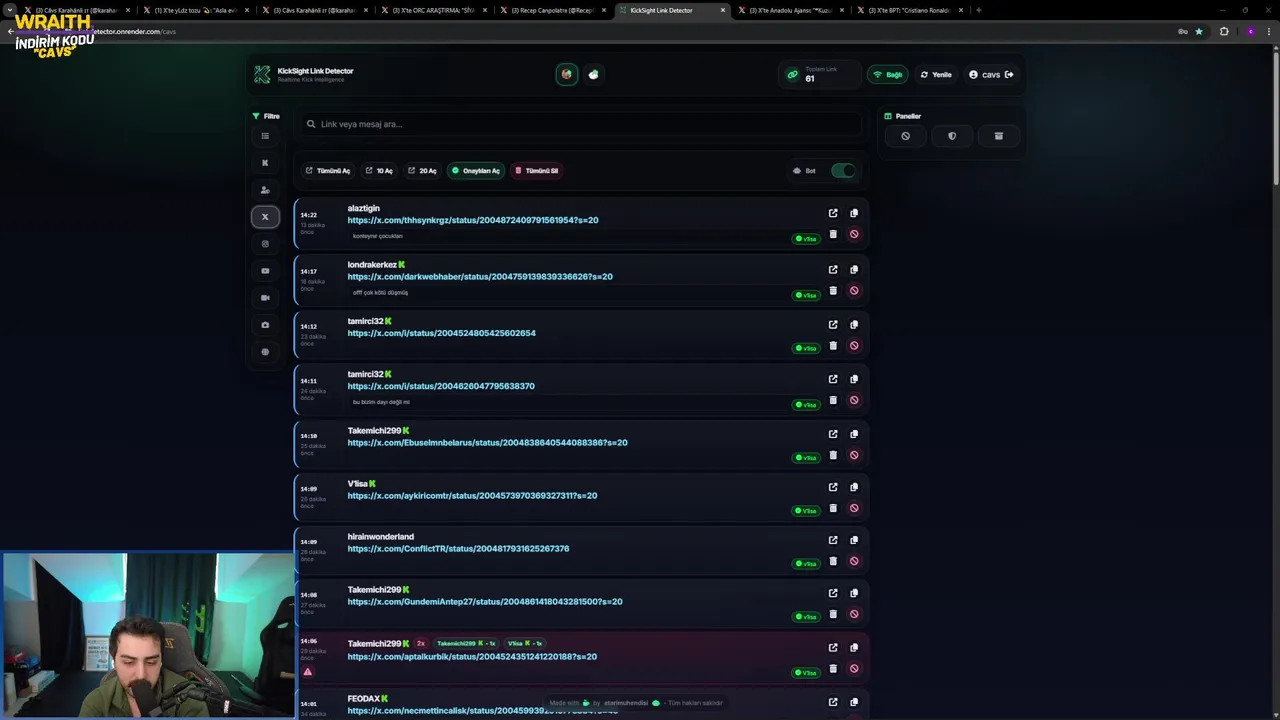
Task: Block user on tamirci32 14:11 row
Action: click(x=854, y=400)
